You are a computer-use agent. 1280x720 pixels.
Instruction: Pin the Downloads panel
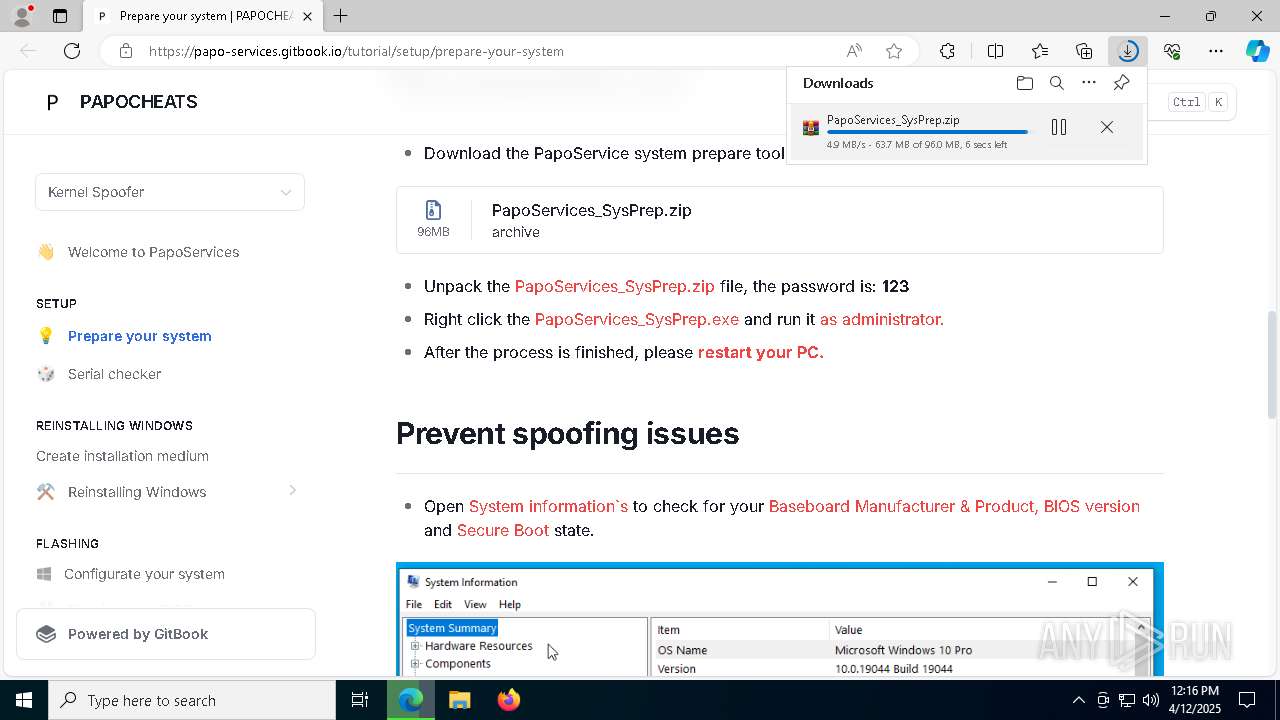tap(1121, 83)
